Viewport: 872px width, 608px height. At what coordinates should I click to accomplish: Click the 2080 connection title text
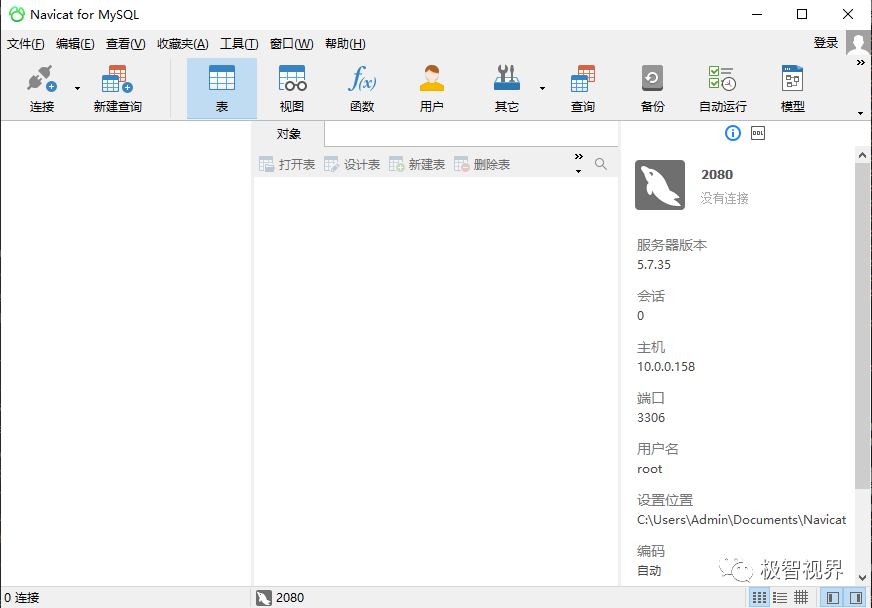pyautogui.click(x=717, y=175)
